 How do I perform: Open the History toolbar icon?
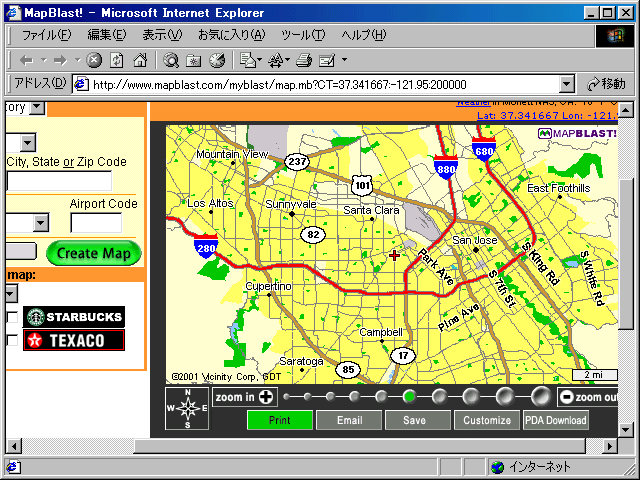click(x=217, y=60)
